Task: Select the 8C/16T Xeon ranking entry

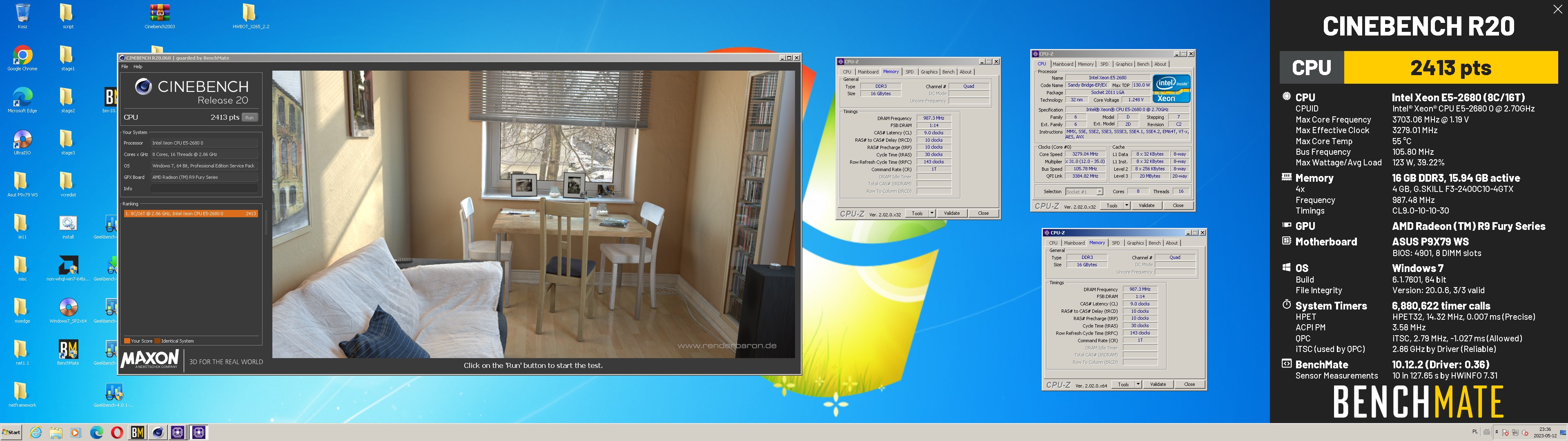Action: [x=191, y=214]
